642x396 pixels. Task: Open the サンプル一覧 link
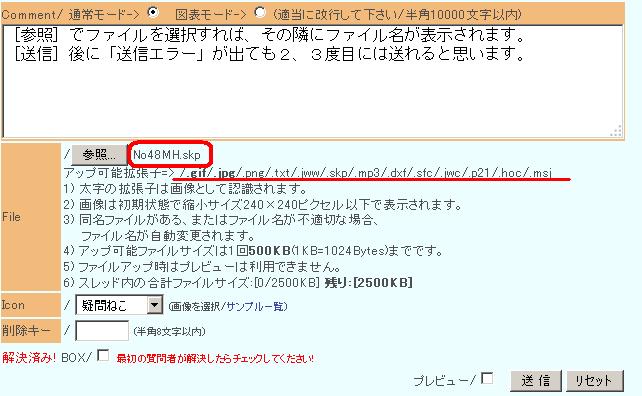[255, 306]
